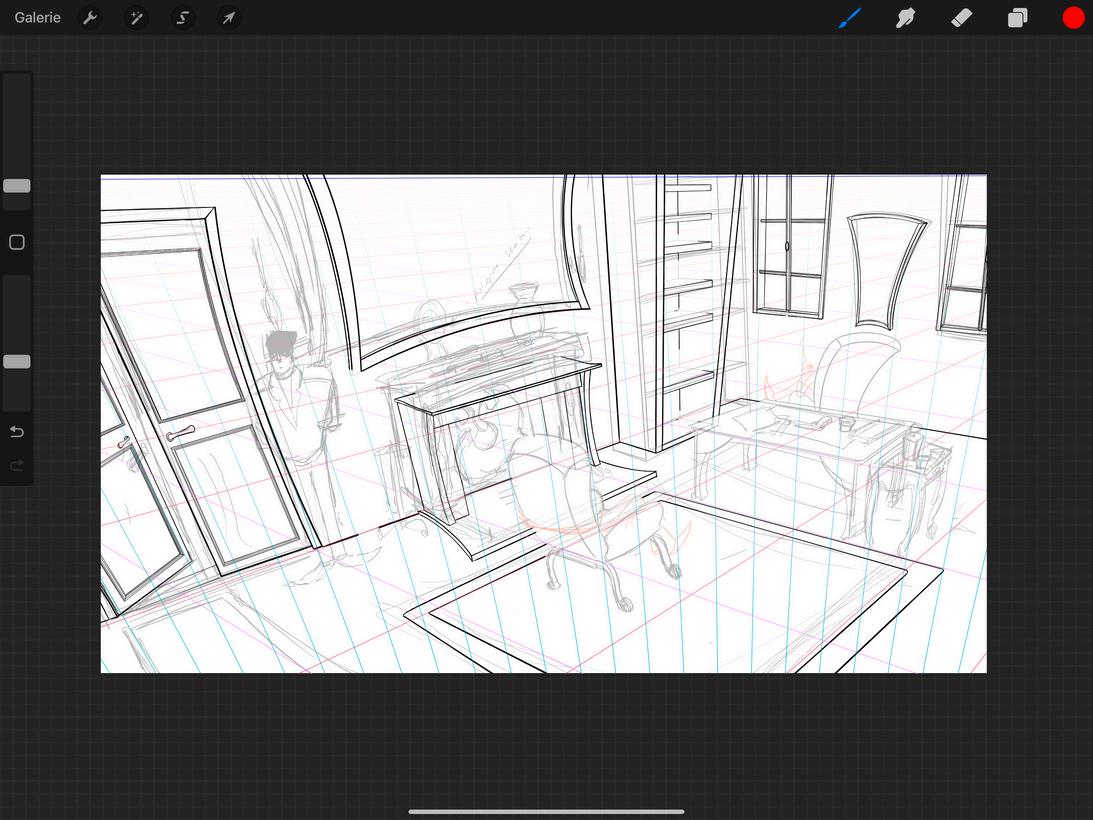Return to the Galerie view
The height and width of the screenshot is (820, 1093).
[38, 17]
